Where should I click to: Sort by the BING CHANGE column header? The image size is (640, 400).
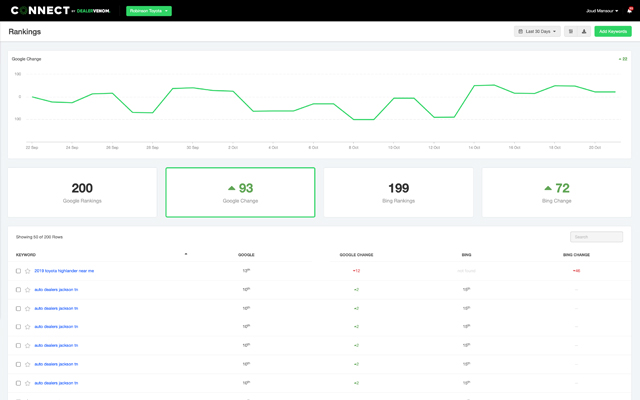point(576,255)
